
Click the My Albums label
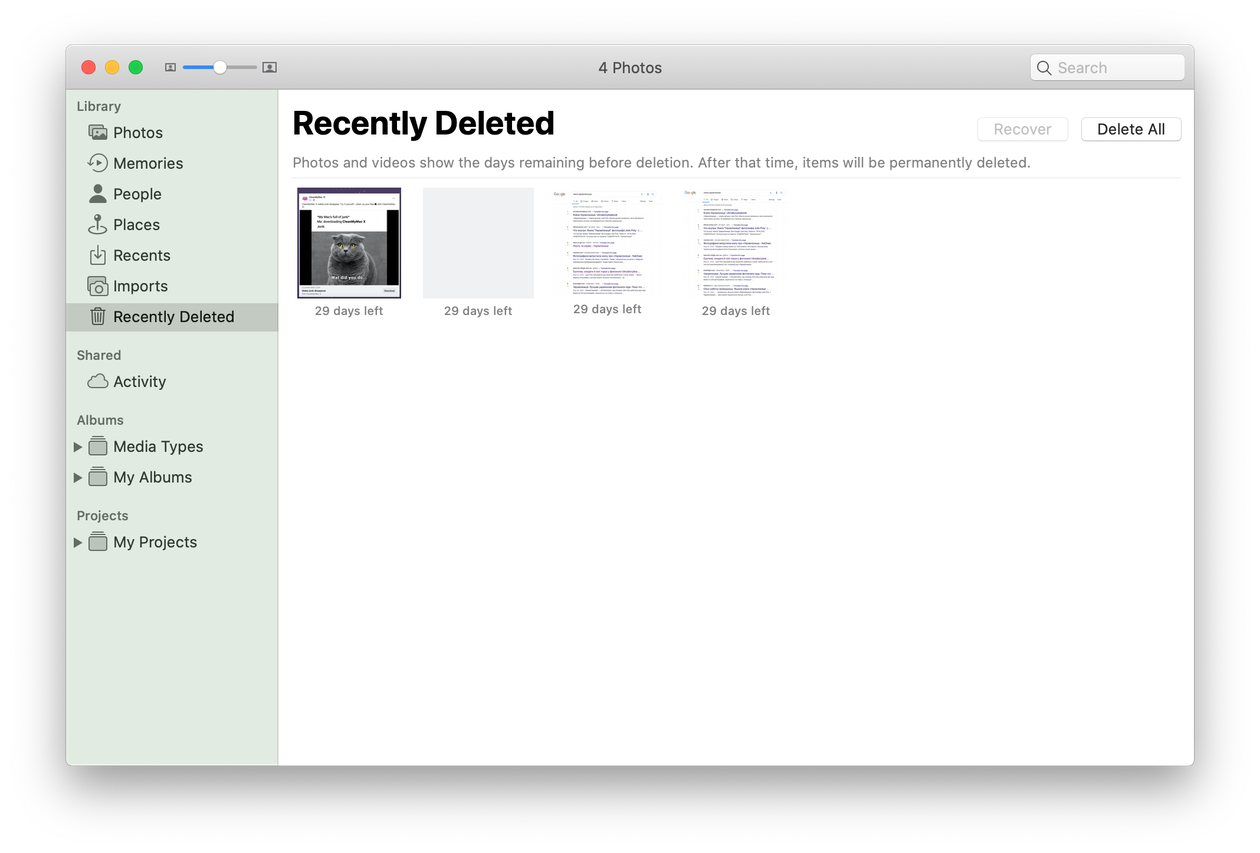152,477
